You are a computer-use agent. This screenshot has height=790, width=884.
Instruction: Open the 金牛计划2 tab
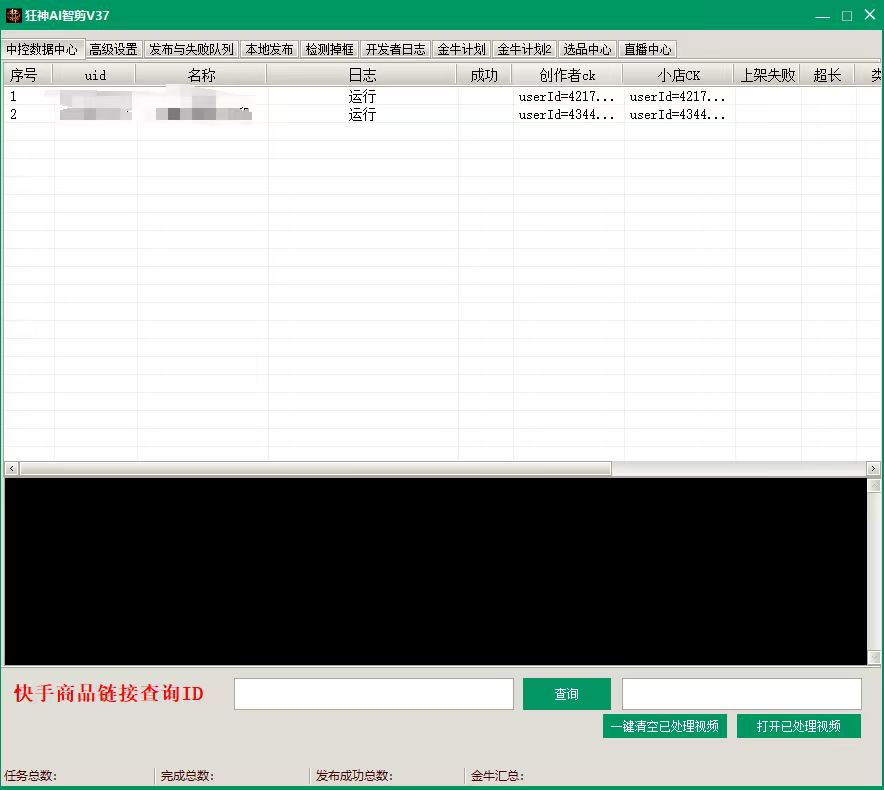(x=524, y=49)
